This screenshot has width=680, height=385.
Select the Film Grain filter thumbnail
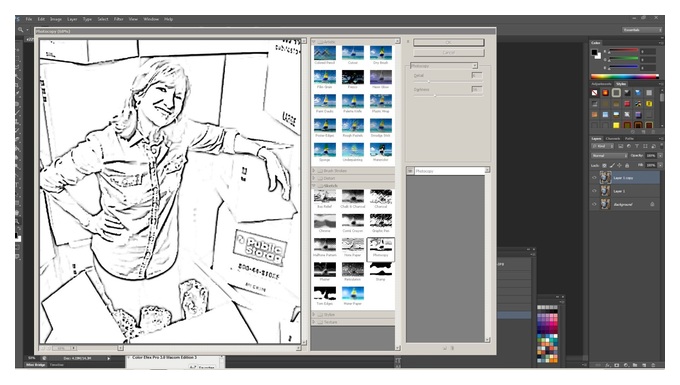pyautogui.click(x=324, y=78)
